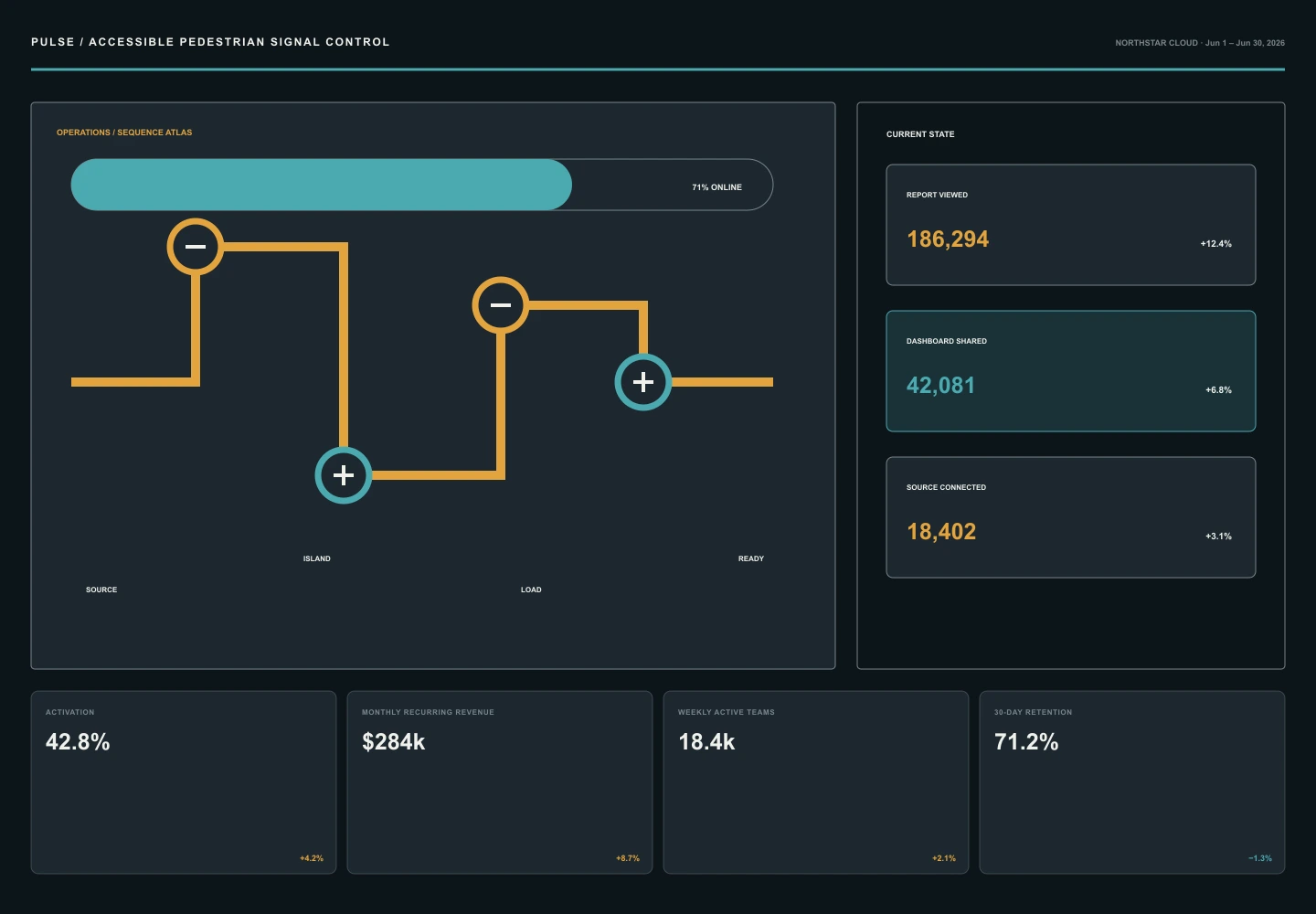The width and height of the screenshot is (1316, 914).
Task: Click the "Northstar Cloud" date range text
Action: coord(1200,43)
